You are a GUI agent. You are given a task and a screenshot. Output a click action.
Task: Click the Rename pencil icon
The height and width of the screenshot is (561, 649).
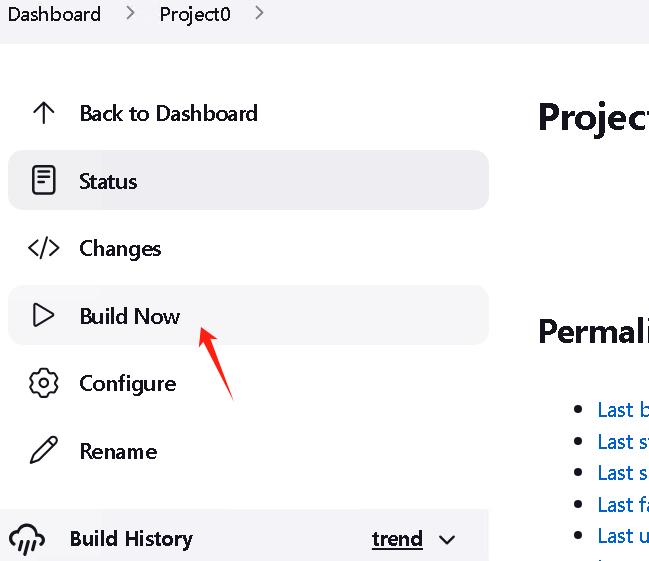[x=43, y=450]
